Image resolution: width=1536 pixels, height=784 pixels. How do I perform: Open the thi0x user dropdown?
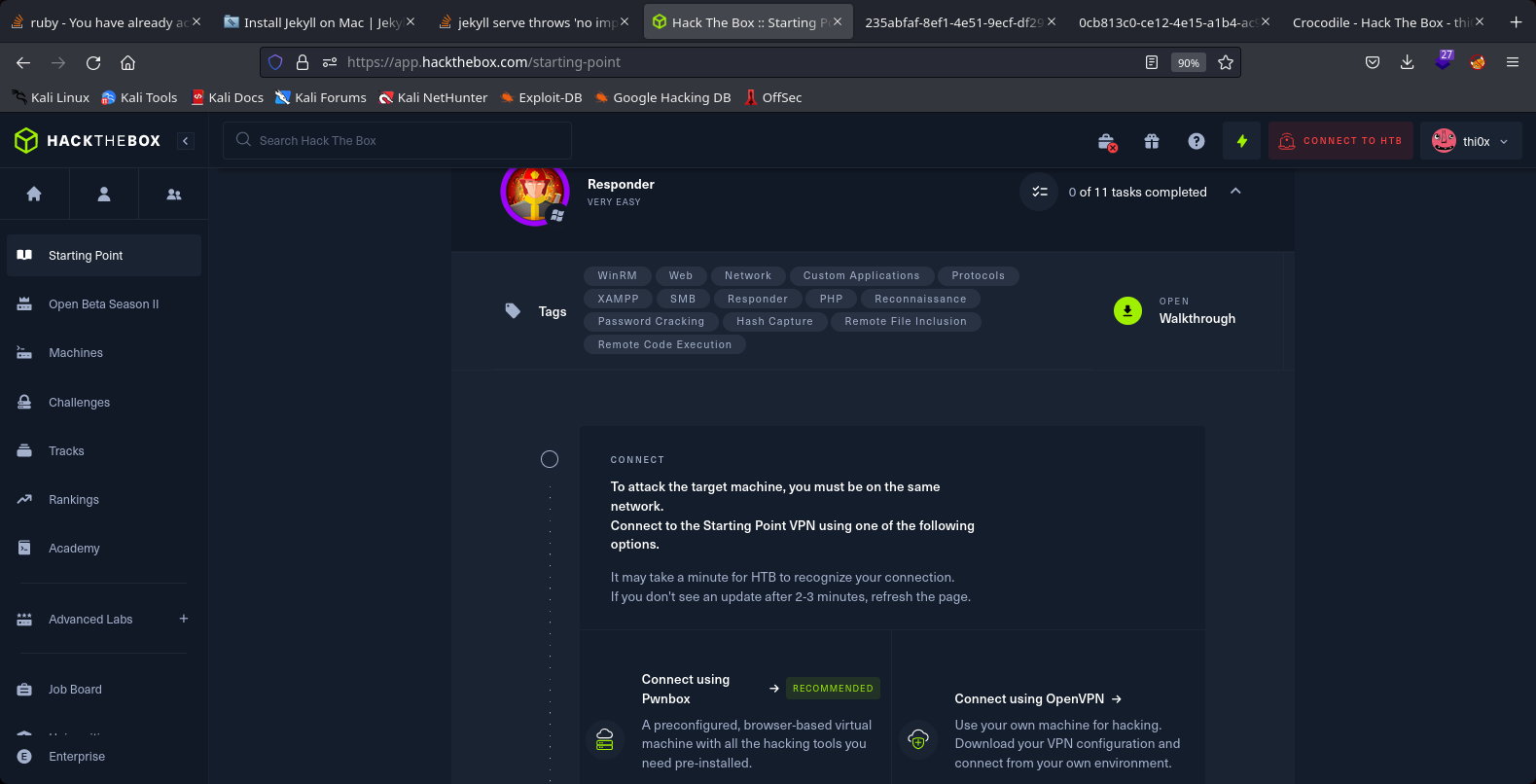(1471, 141)
